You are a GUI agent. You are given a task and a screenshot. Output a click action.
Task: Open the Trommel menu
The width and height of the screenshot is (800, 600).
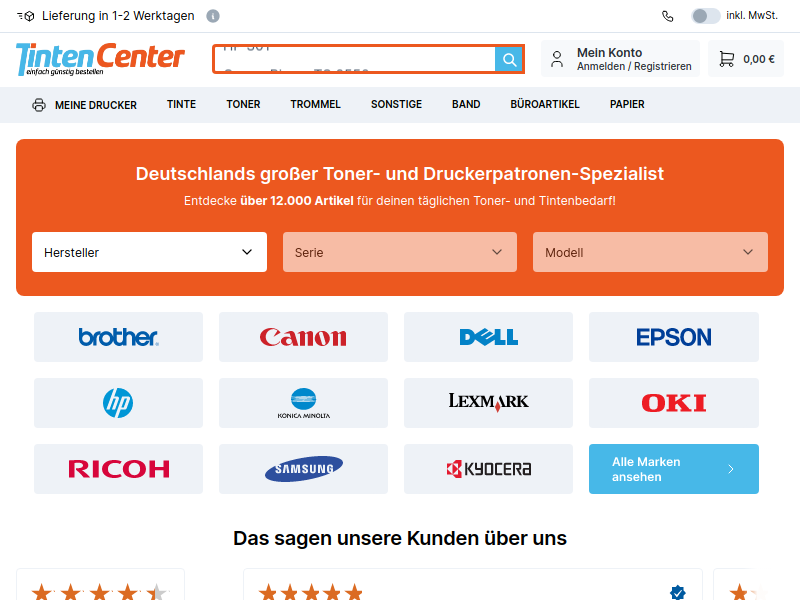tap(315, 104)
